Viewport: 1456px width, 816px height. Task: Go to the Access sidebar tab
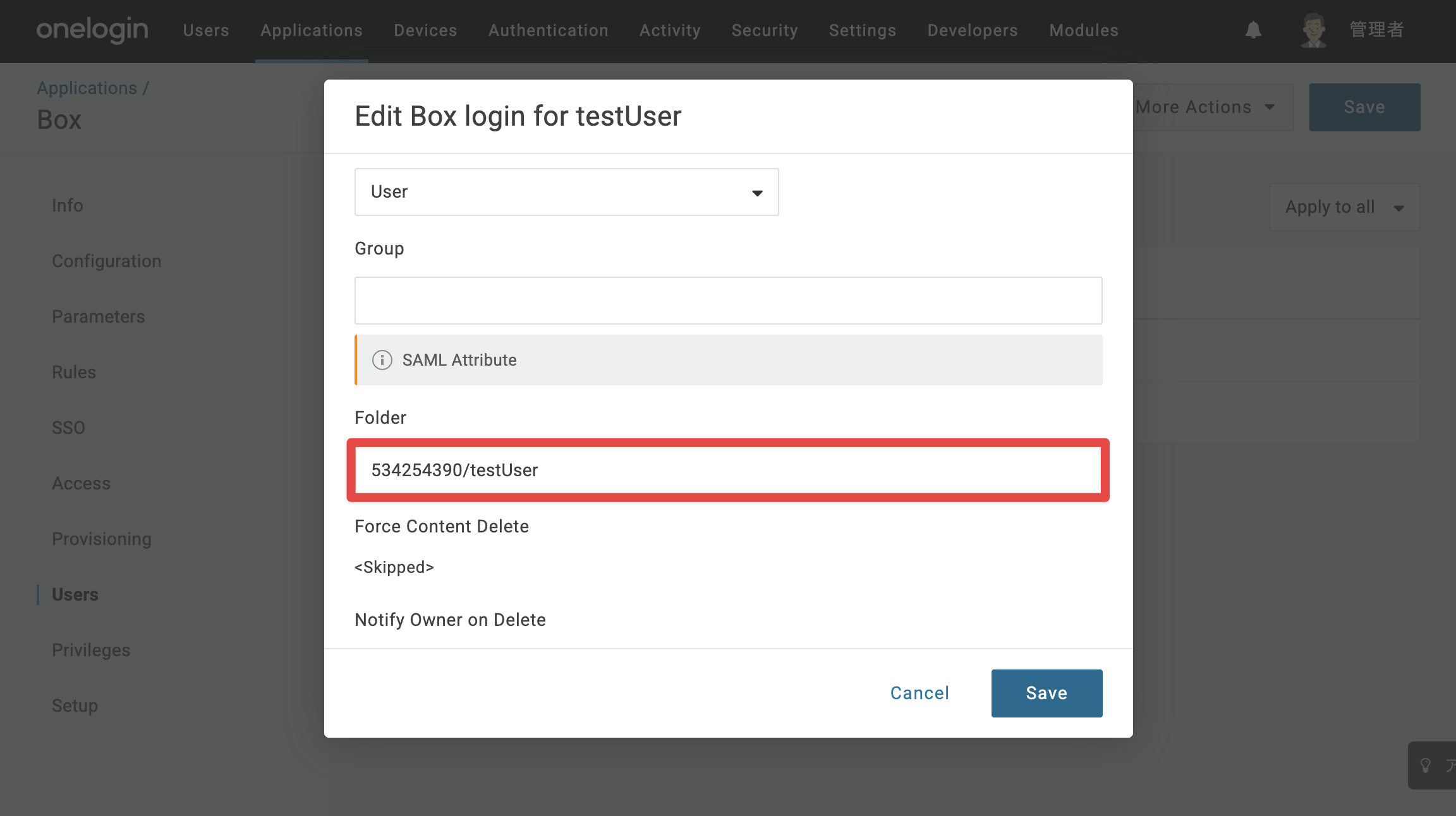pyautogui.click(x=82, y=484)
